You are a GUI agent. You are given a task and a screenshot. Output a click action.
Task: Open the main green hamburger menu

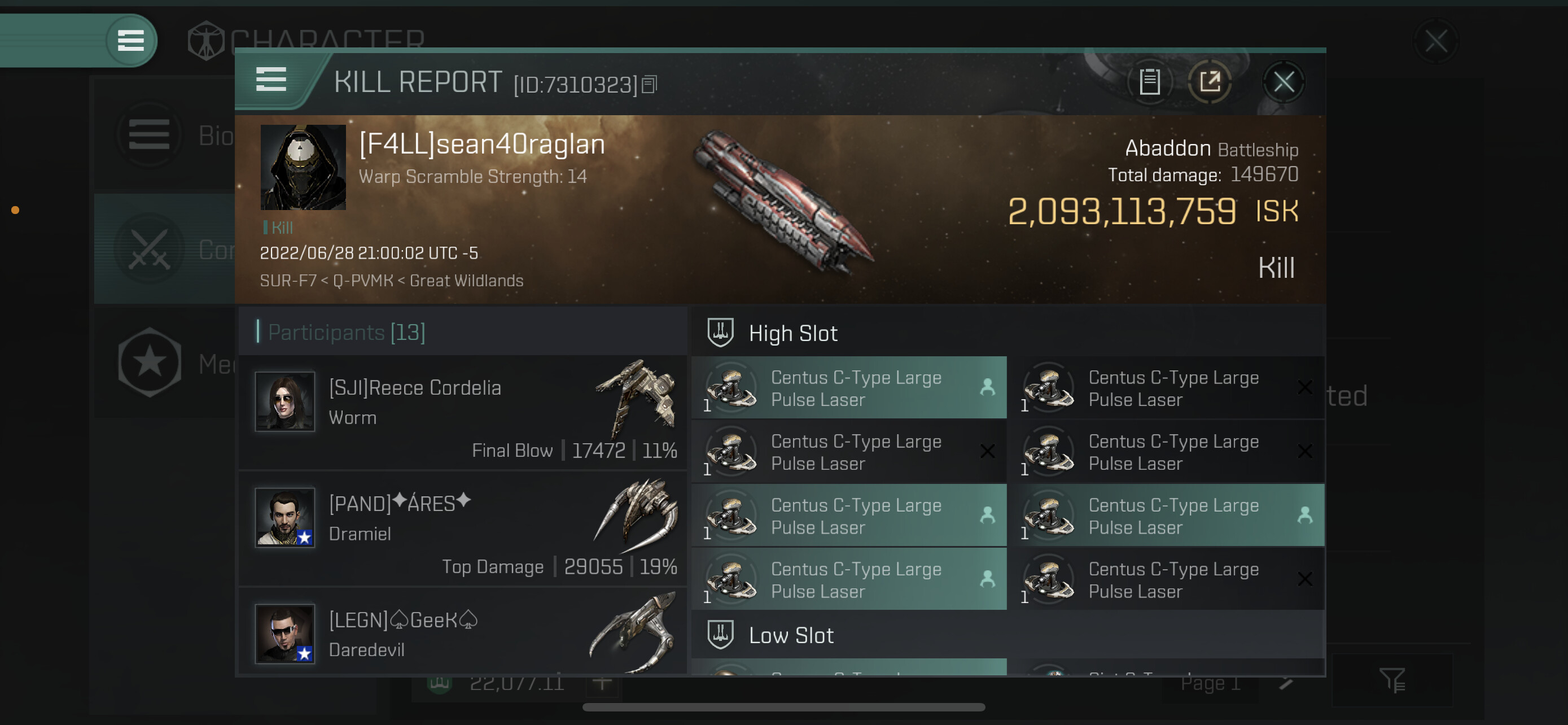point(130,41)
